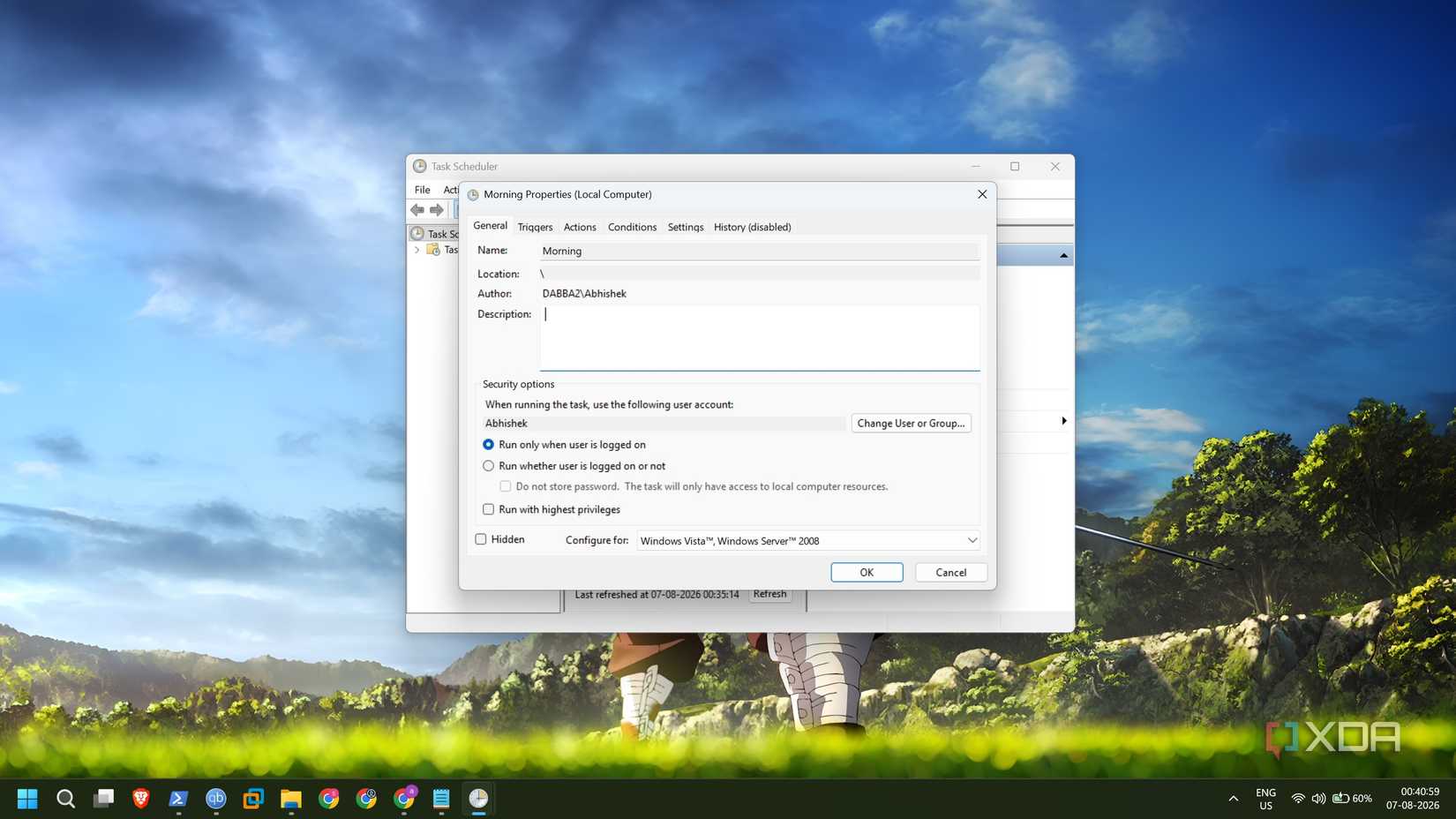1456x819 pixels.
Task: Click the Name field containing Morning
Action: (759, 251)
